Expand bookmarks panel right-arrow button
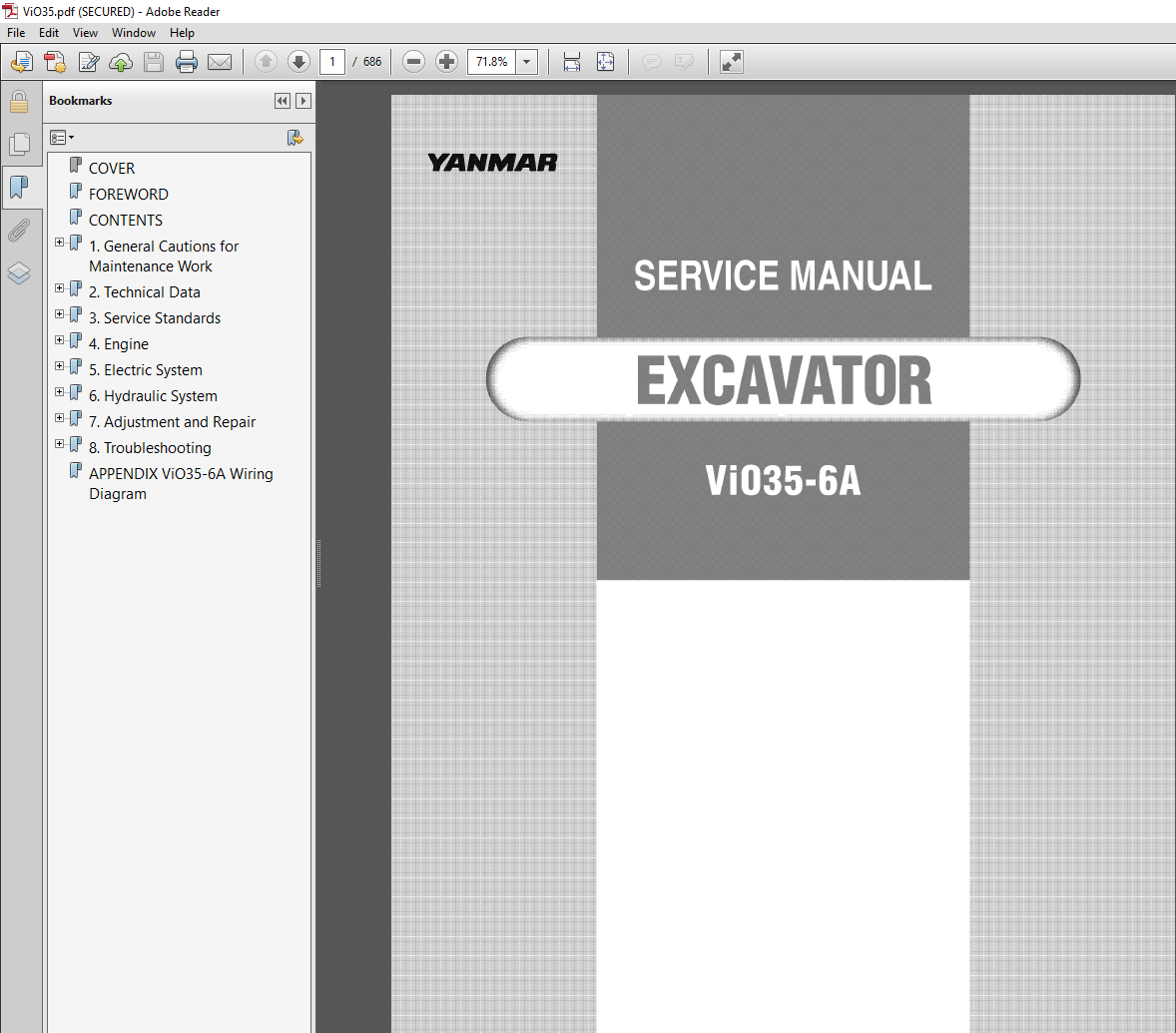The height and width of the screenshot is (1033, 1176). [303, 101]
